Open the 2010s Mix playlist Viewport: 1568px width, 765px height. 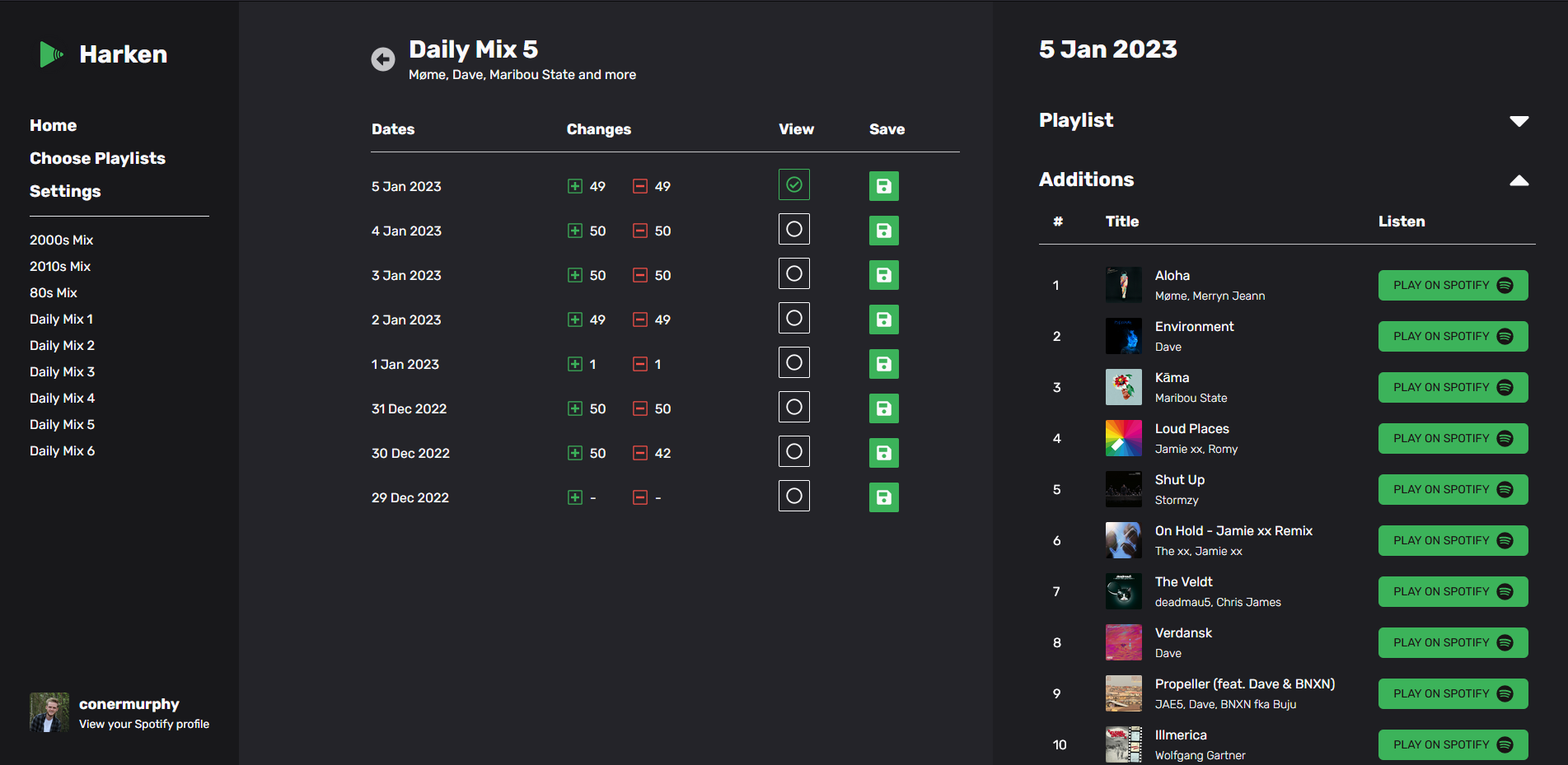coord(60,266)
